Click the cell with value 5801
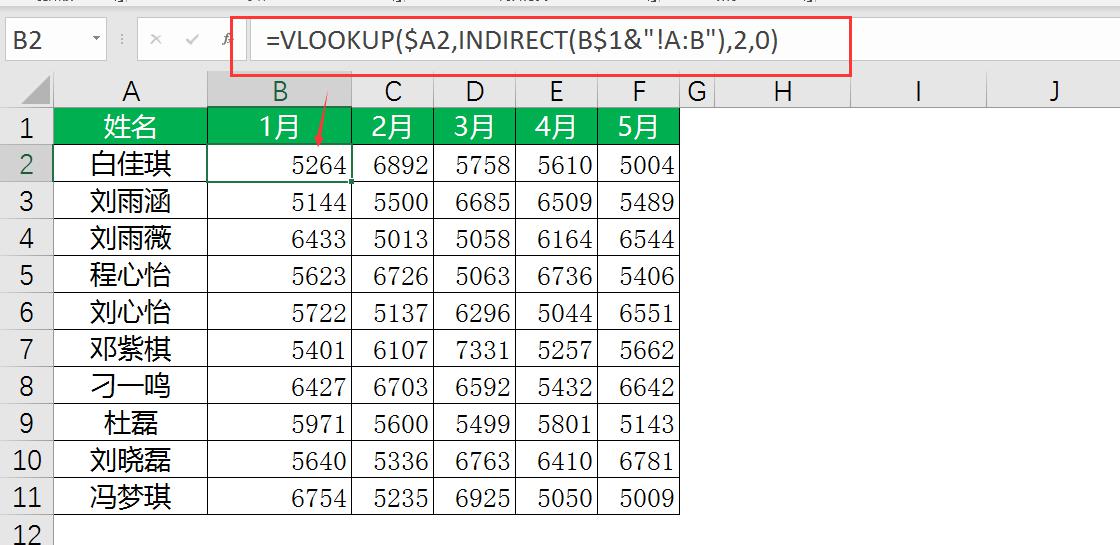Viewport: 1120px width, 545px height. pos(556,423)
